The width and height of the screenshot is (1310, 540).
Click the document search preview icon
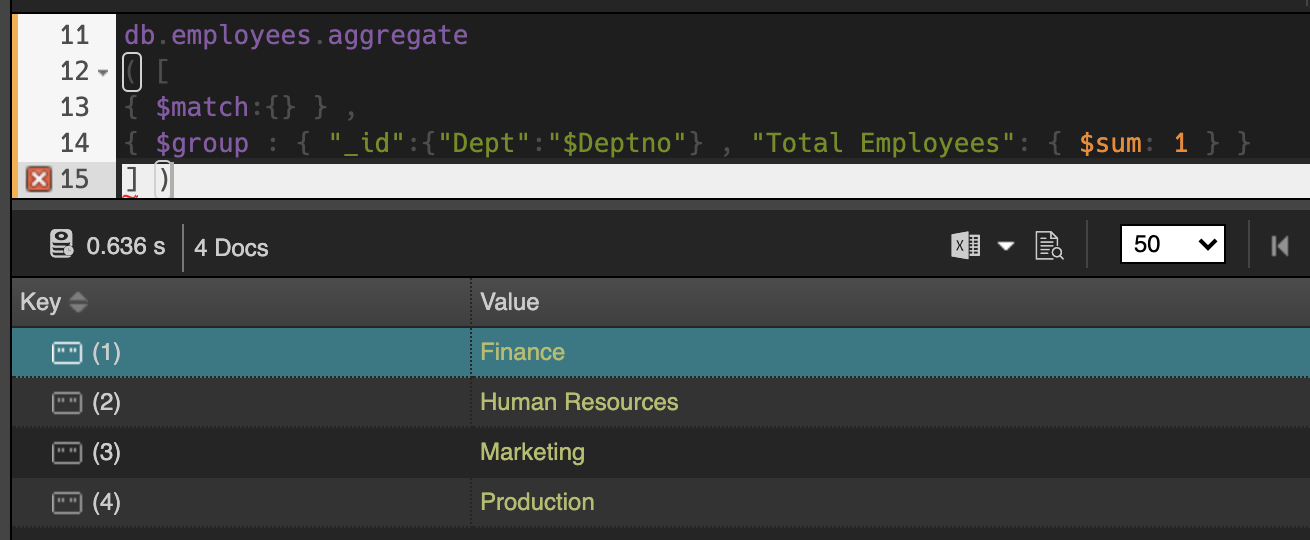coord(1049,245)
